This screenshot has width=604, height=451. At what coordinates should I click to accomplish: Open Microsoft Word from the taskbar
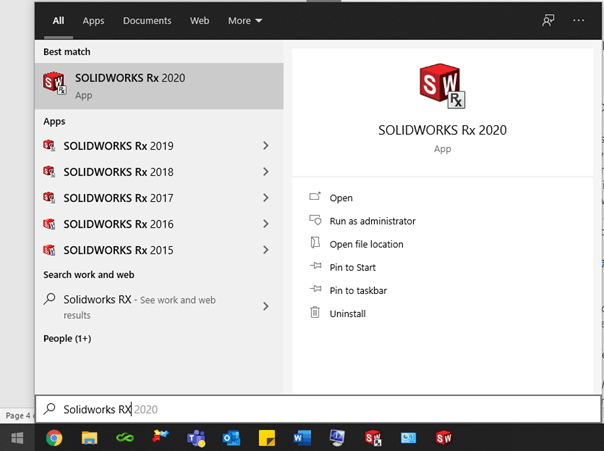pos(302,438)
